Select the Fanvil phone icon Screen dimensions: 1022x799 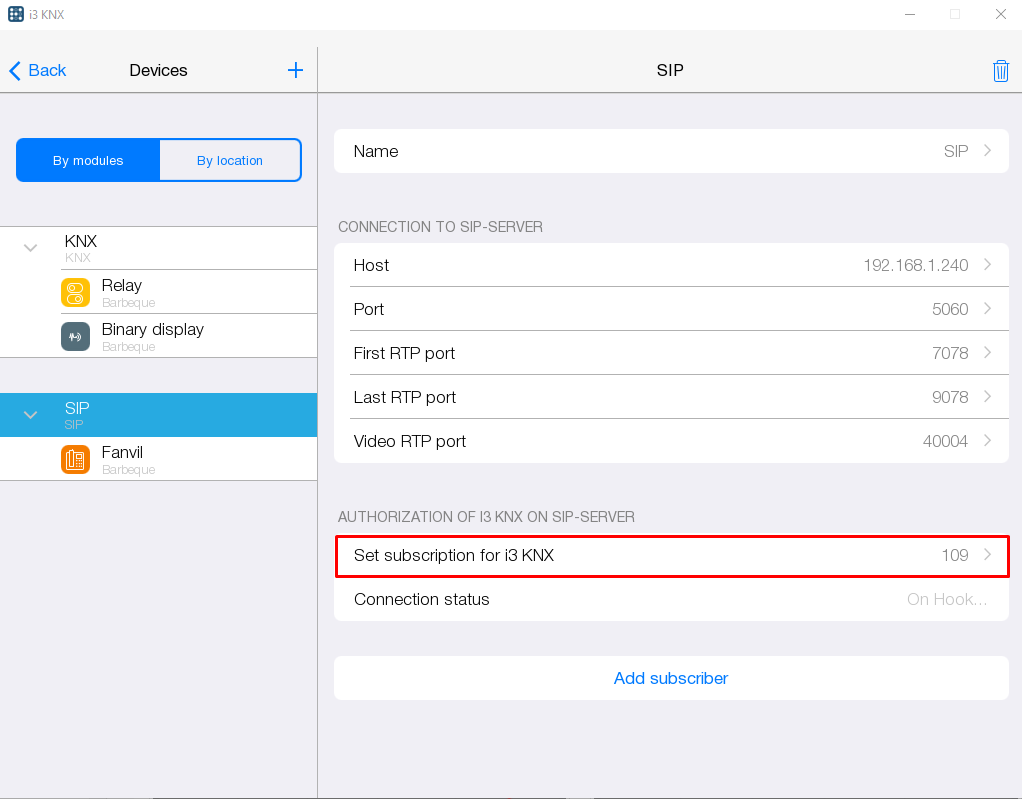pos(75,460)
